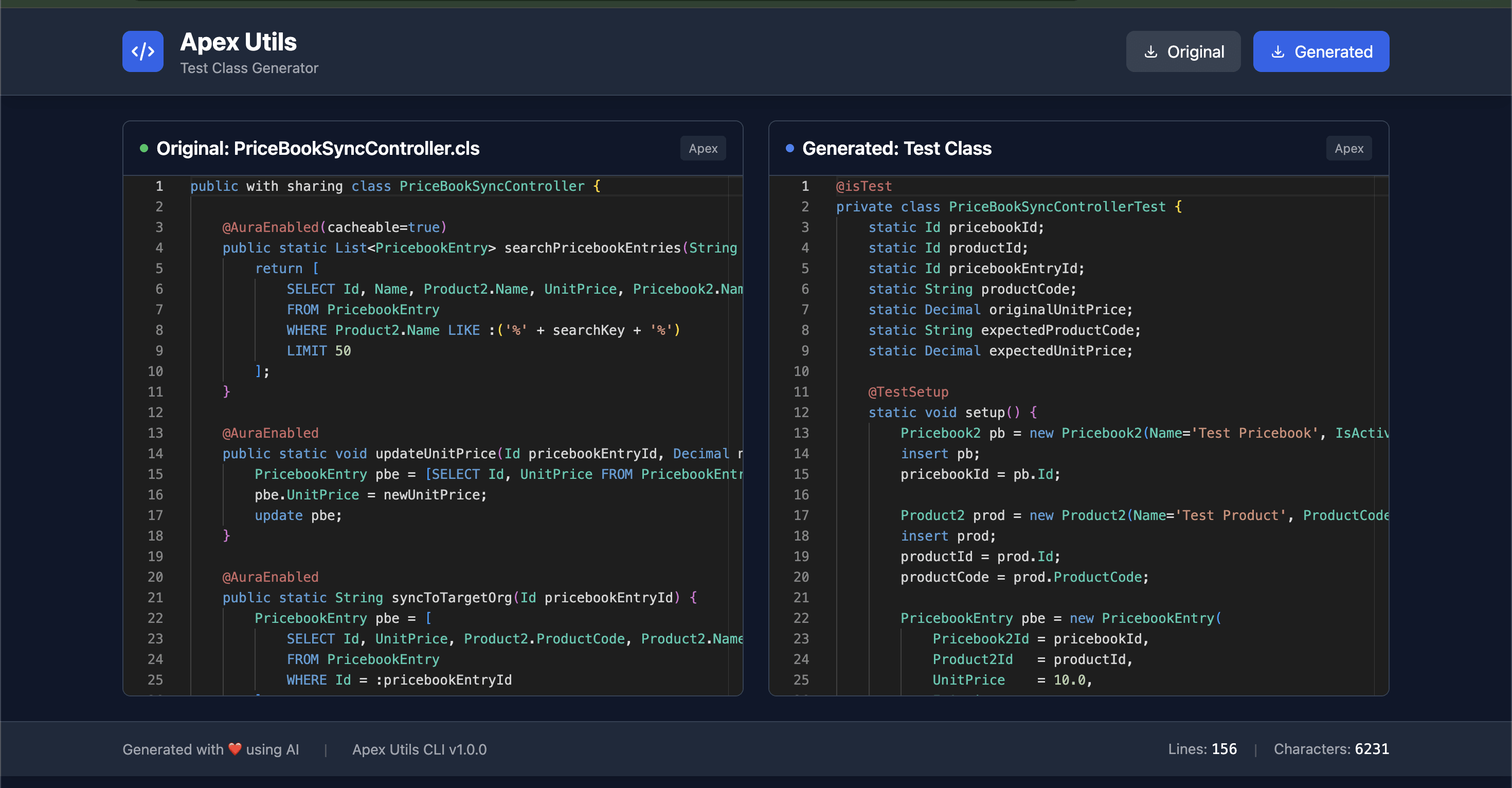Click Apex badge in Generated panel
Screen dimensions: 1512x788
coord(1348,149)
